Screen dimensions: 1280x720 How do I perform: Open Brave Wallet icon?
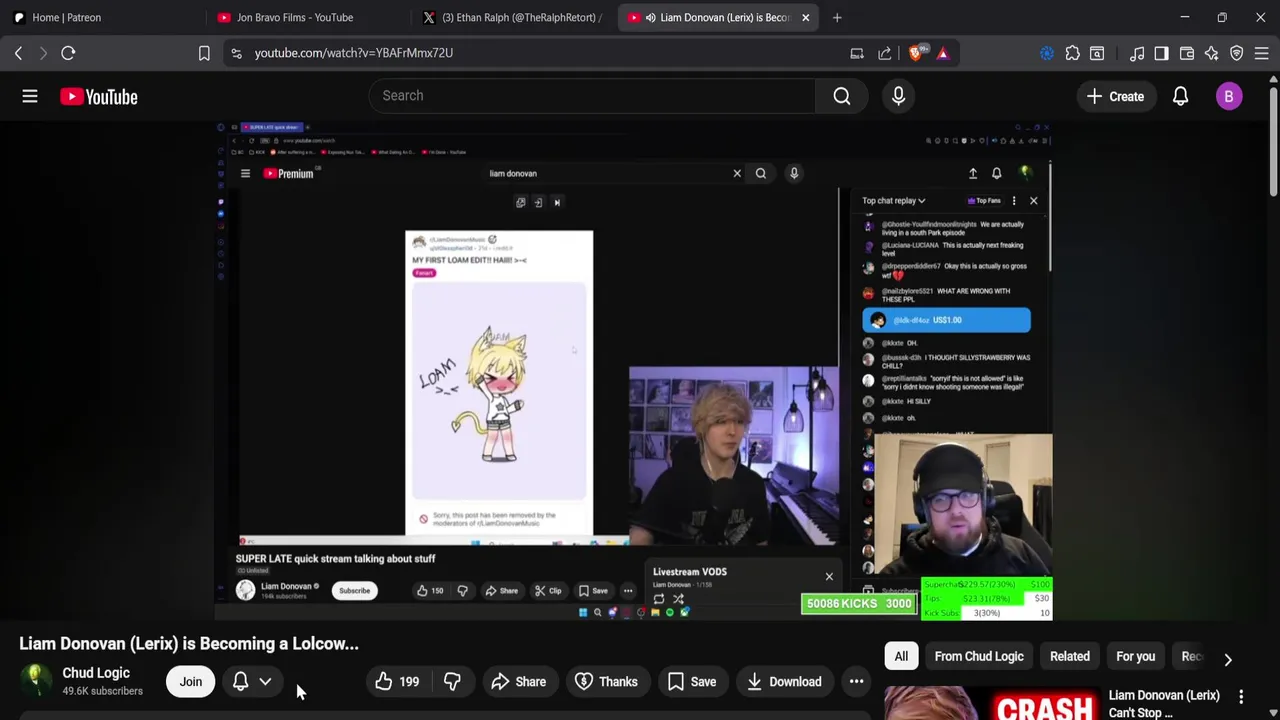pos(1187,53)
